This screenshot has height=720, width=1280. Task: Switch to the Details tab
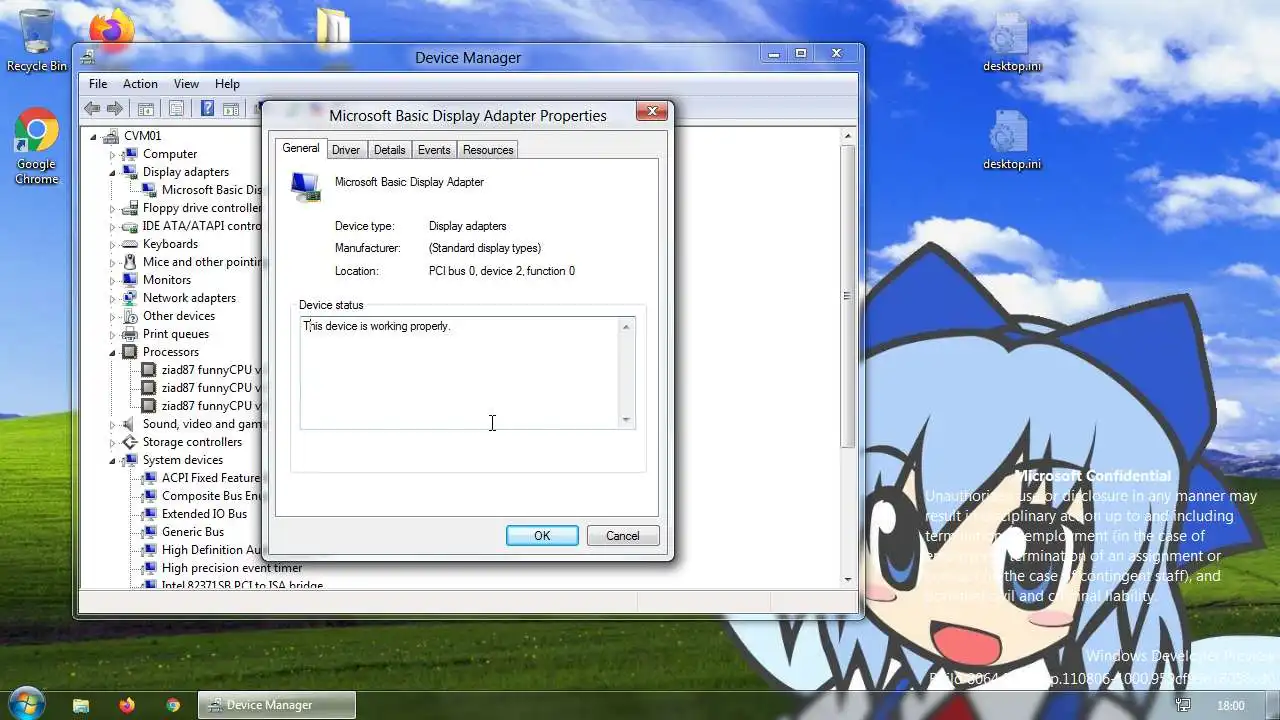[389, 150]
